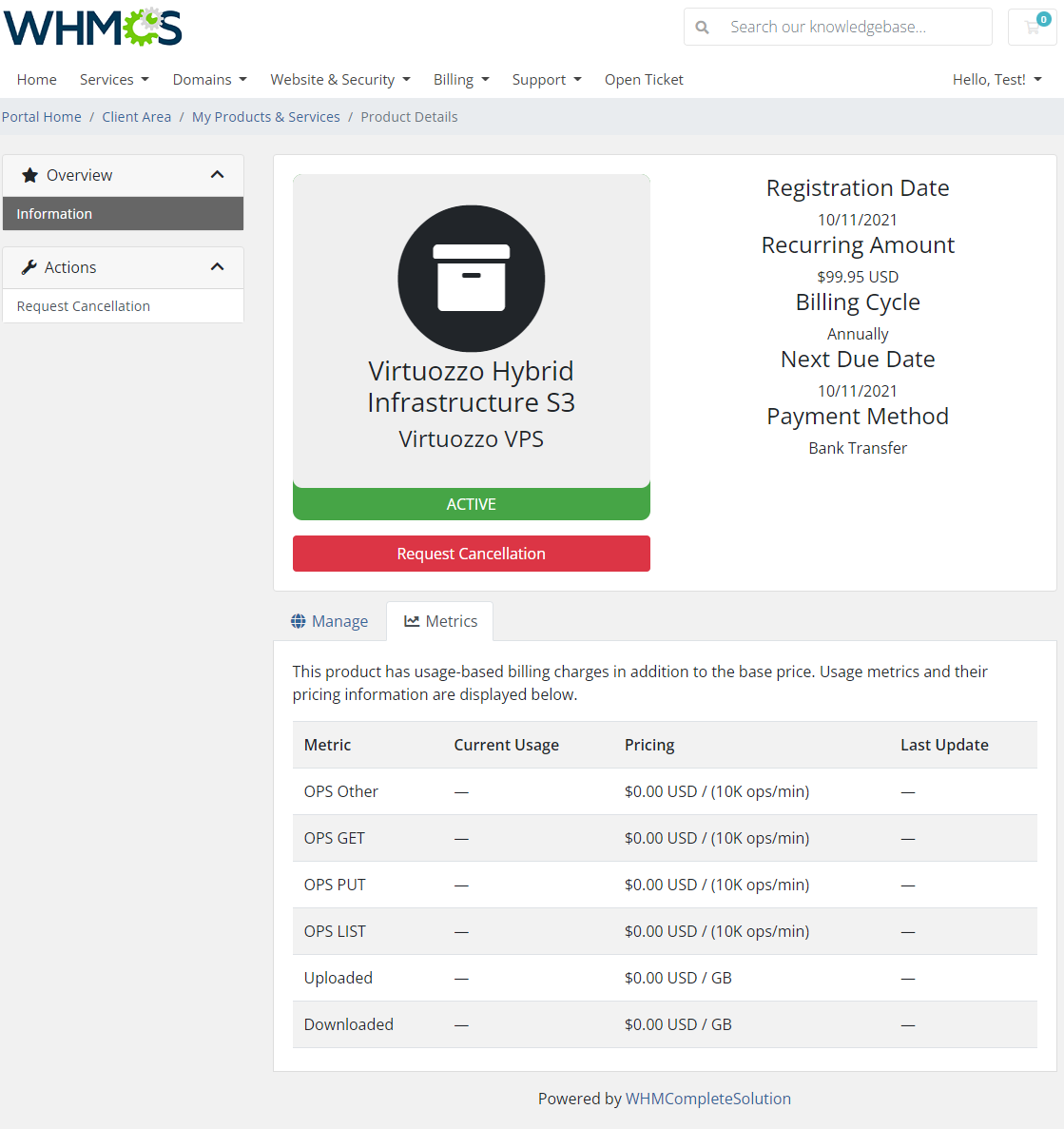1064x1129 pixels.
Task: Click the Product Details breadcrumb text
Action: [409, 117]
